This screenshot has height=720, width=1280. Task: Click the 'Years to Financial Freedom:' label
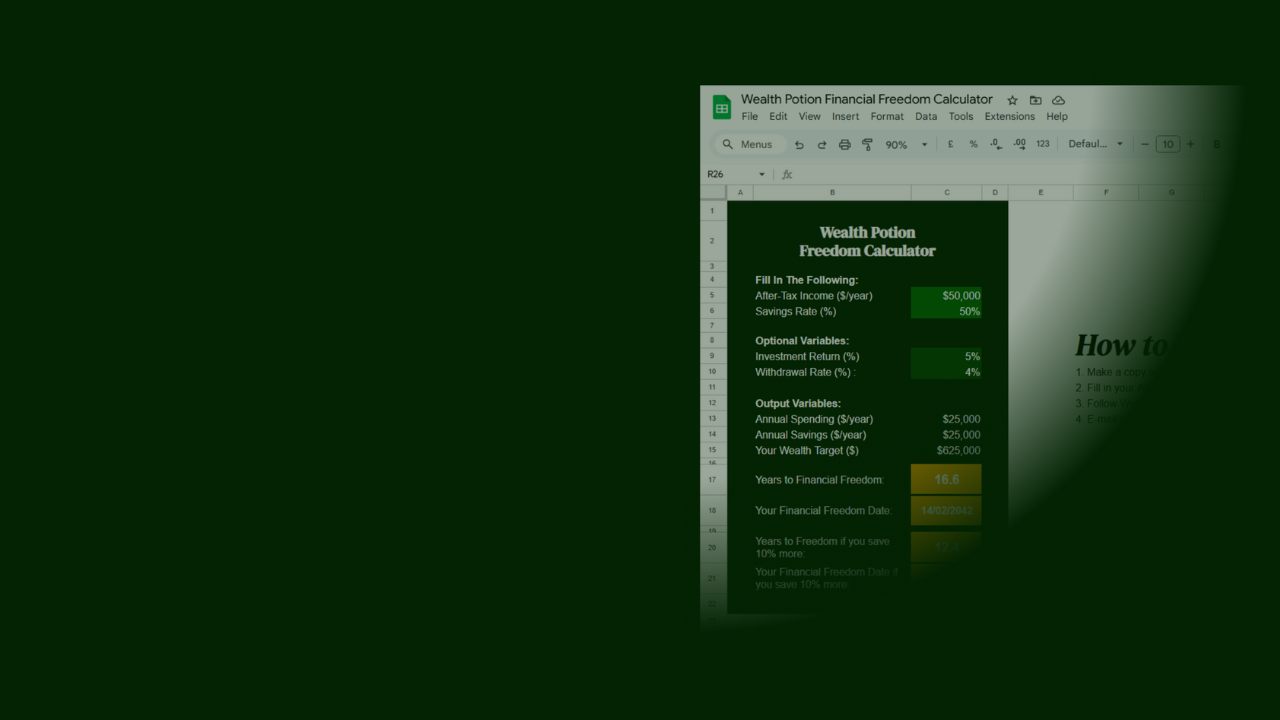(820, 480)
